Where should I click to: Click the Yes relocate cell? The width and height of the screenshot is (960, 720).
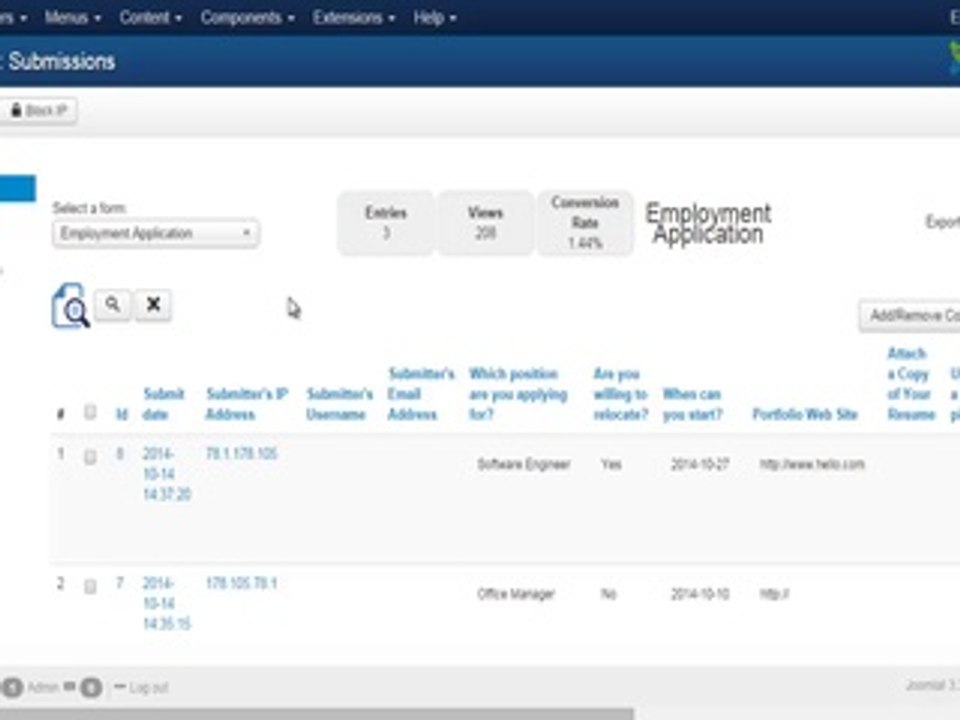(x=611, y=464)
